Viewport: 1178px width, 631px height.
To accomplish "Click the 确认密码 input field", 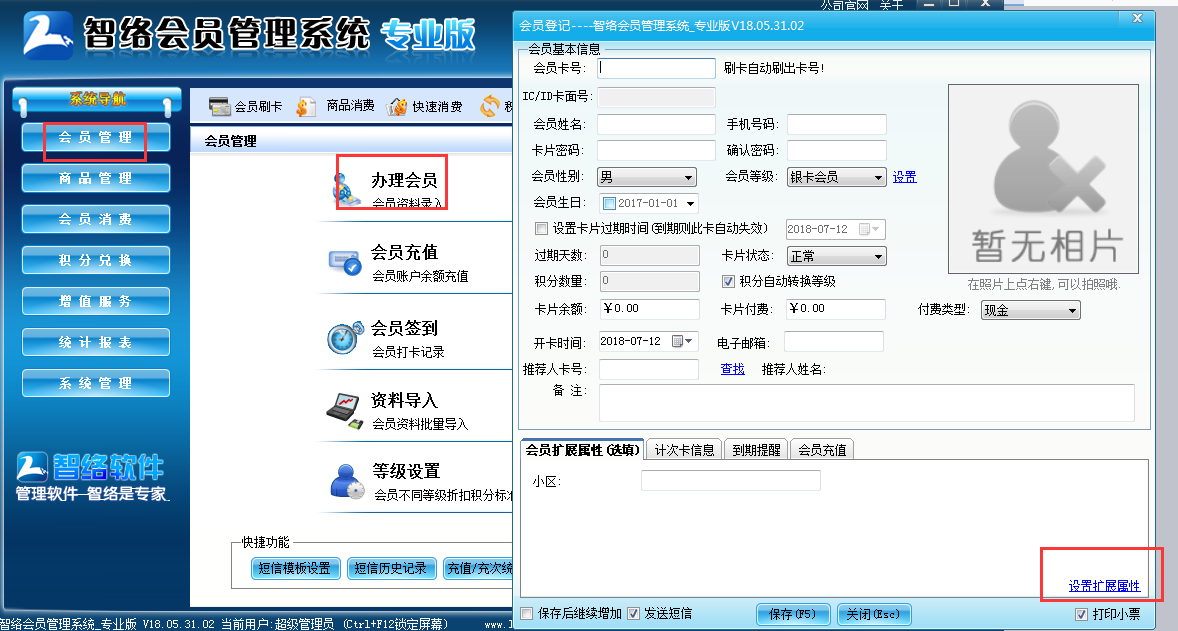I will coord(836,150).
